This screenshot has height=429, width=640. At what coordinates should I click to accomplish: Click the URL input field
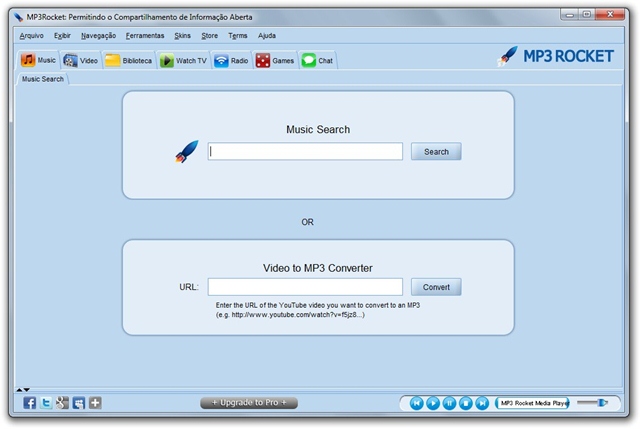(305, 287)
